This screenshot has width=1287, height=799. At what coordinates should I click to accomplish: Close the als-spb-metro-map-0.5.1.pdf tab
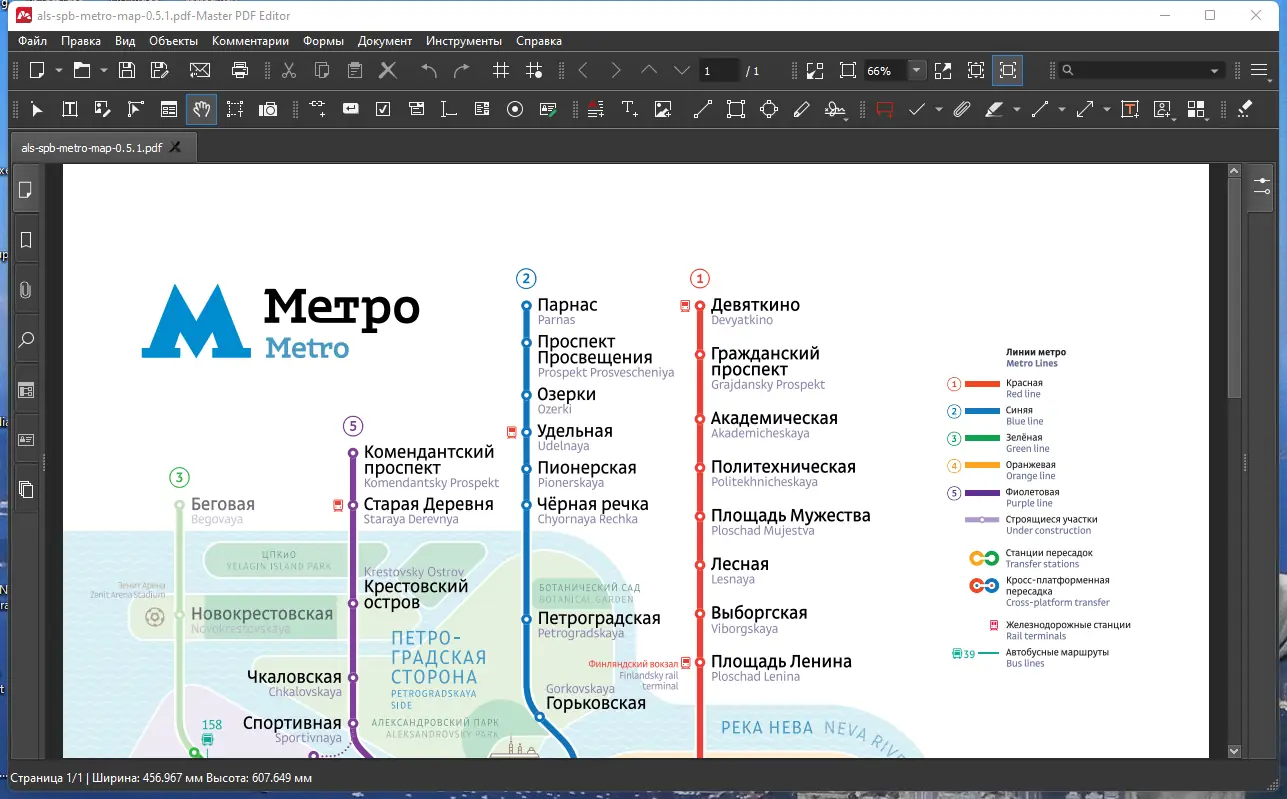[176, 147]
